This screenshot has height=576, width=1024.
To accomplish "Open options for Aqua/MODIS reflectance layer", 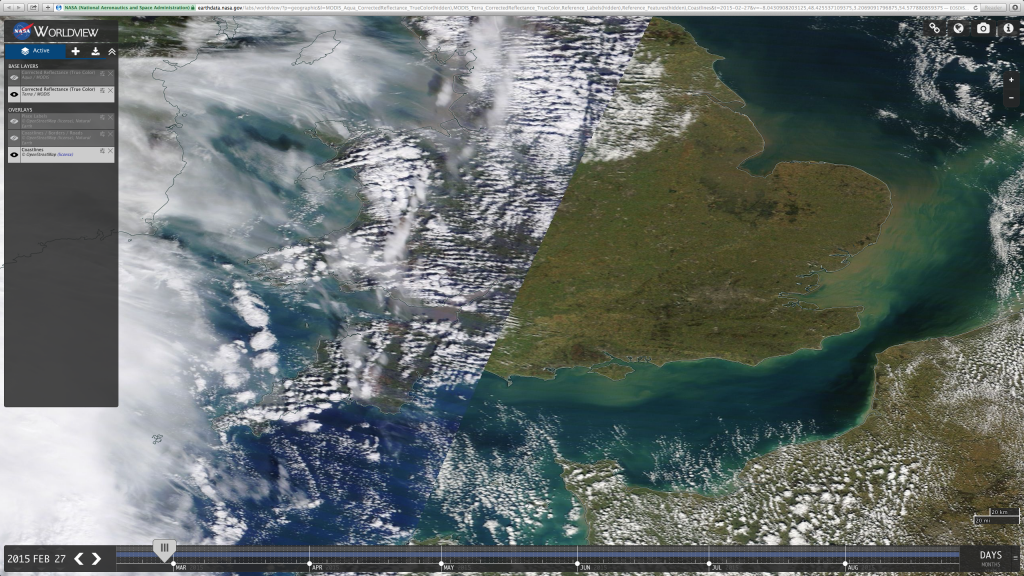I will click(x=102, y=74).
